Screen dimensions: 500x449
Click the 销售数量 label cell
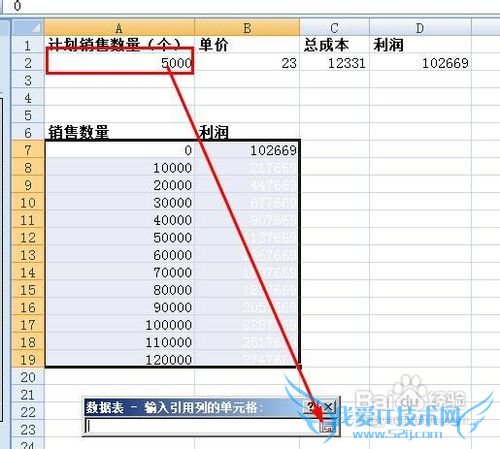pos(119,132)
